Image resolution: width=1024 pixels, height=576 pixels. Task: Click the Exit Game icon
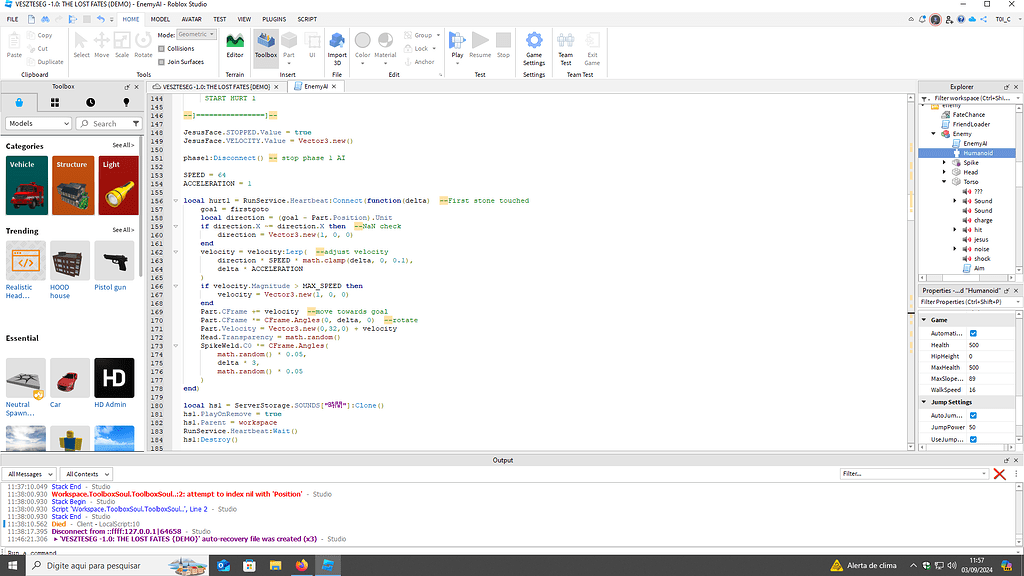(592, 48)
